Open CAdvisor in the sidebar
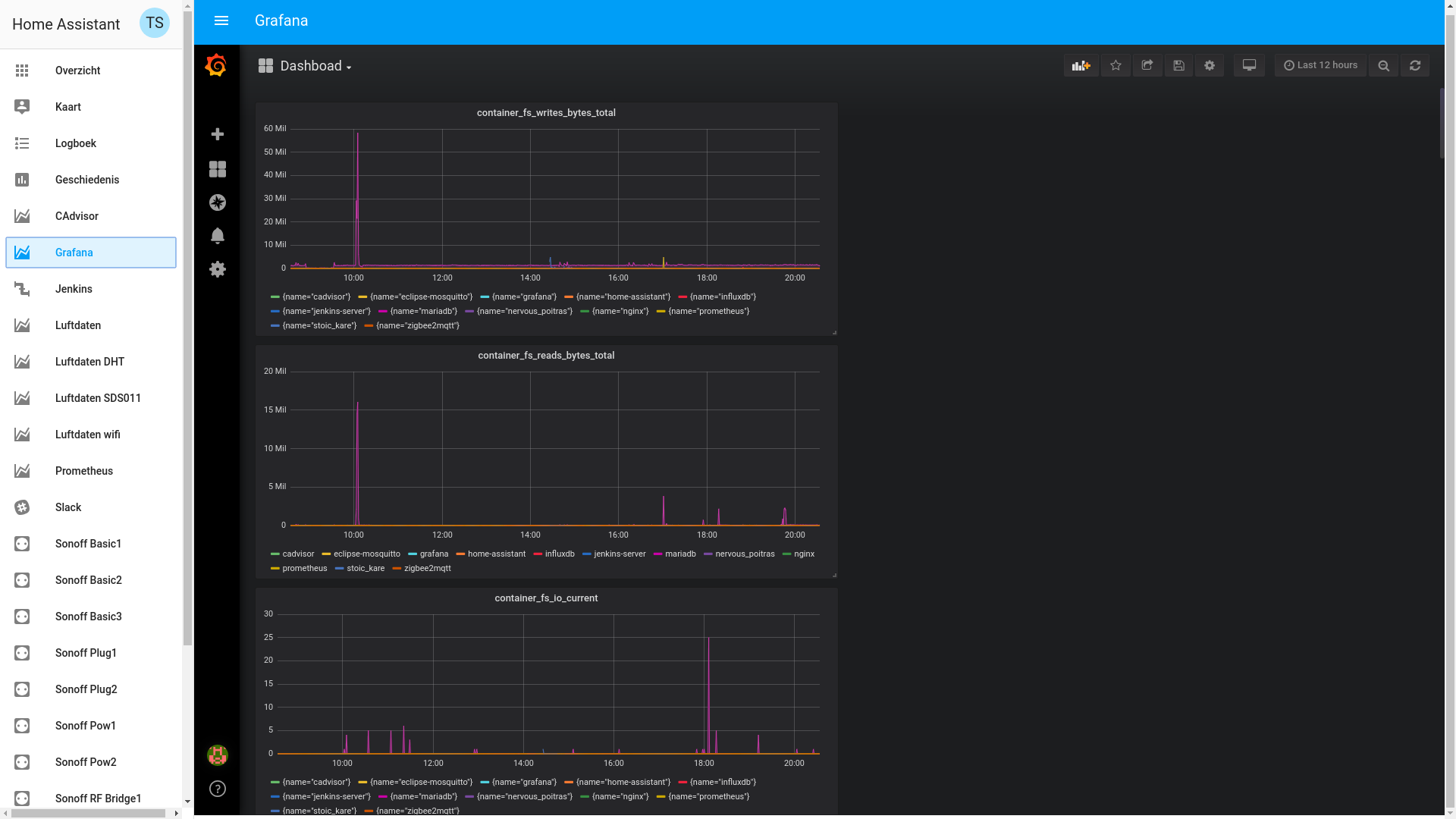Screen dimensions: 1456x819 pyautogui.click(x=77, y=216)
